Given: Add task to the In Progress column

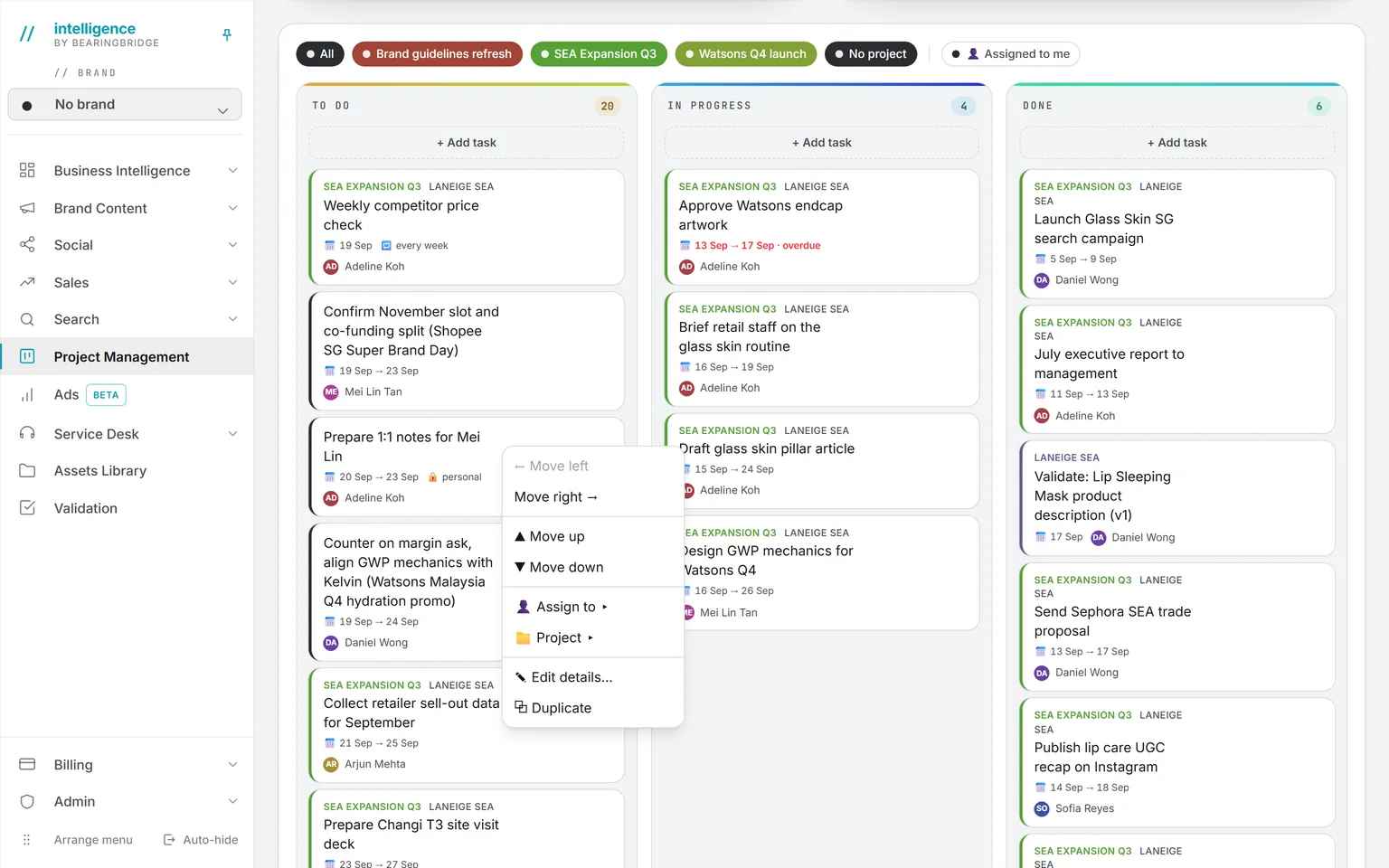Looking at the screenshot, I should pyautogui.click(x=822, y=143).
